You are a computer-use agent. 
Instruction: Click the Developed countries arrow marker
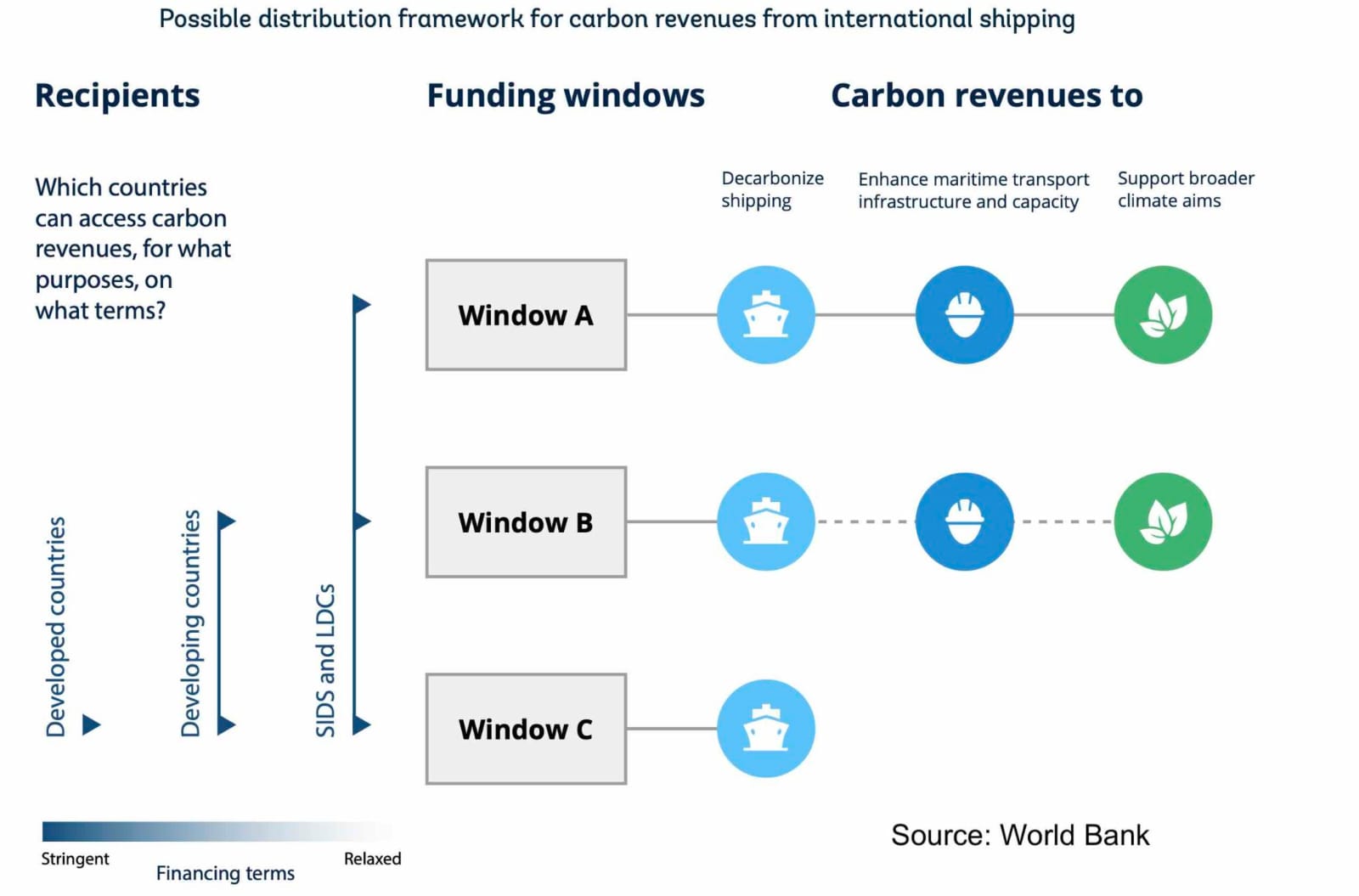[x=91, y=725]
